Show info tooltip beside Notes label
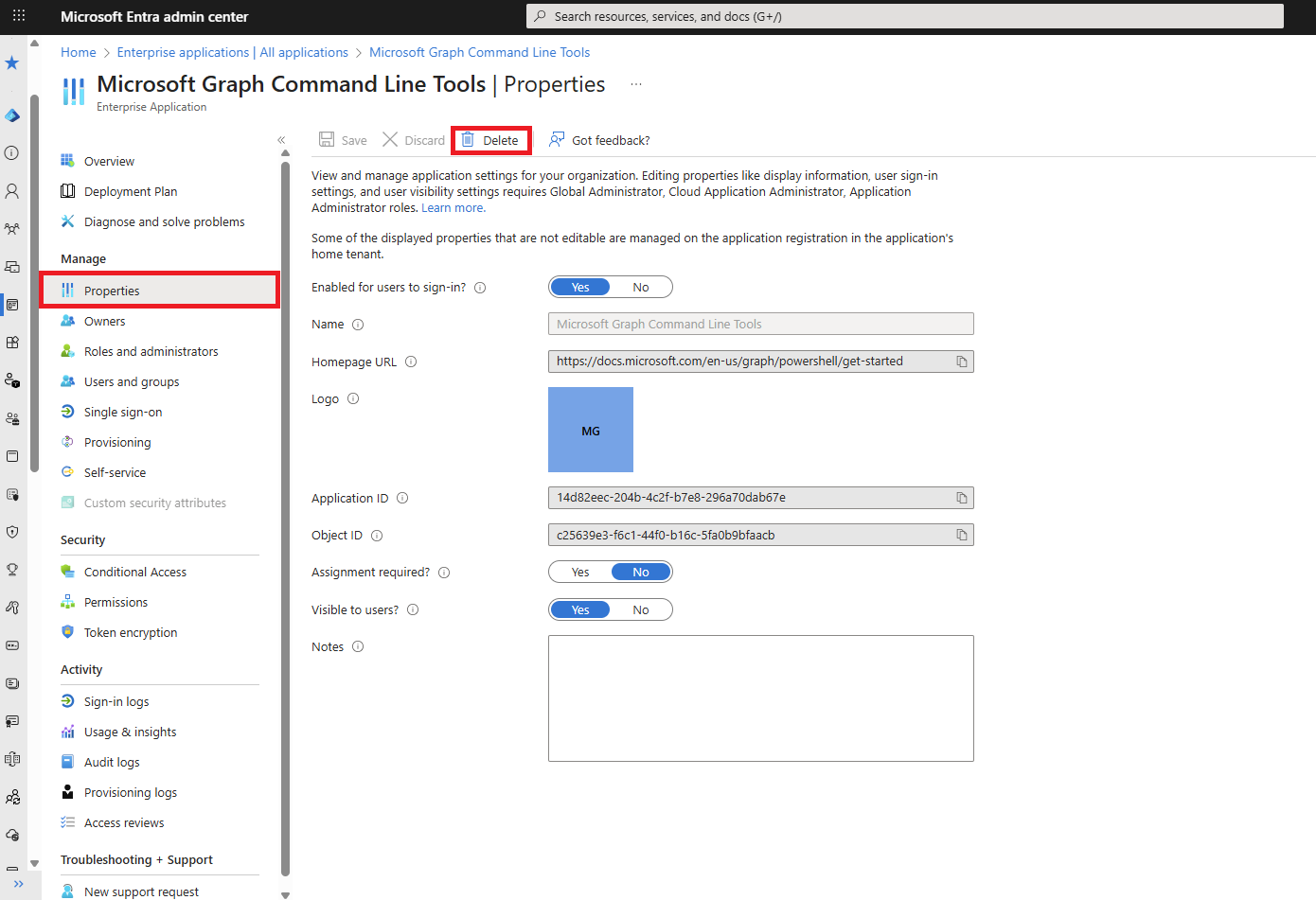The width and height of the screenshot is (1316, 900). click(358, 646)
